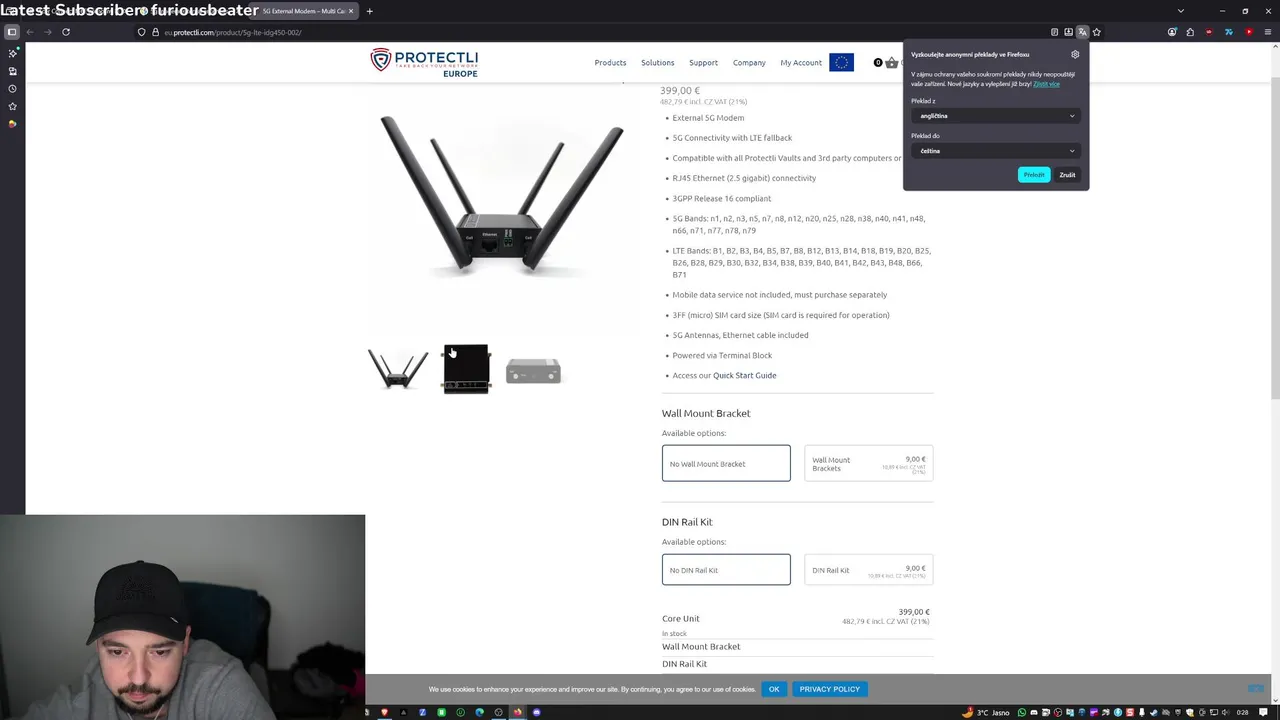Open the Privacy Policy button
The image size is (1280, 720).
tap(829, 689)
